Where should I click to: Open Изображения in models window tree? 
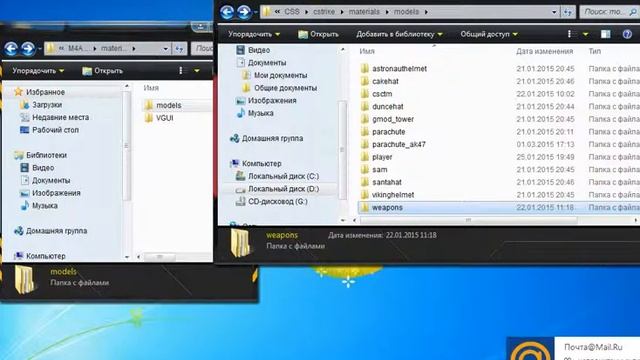(x=266, y=101)
